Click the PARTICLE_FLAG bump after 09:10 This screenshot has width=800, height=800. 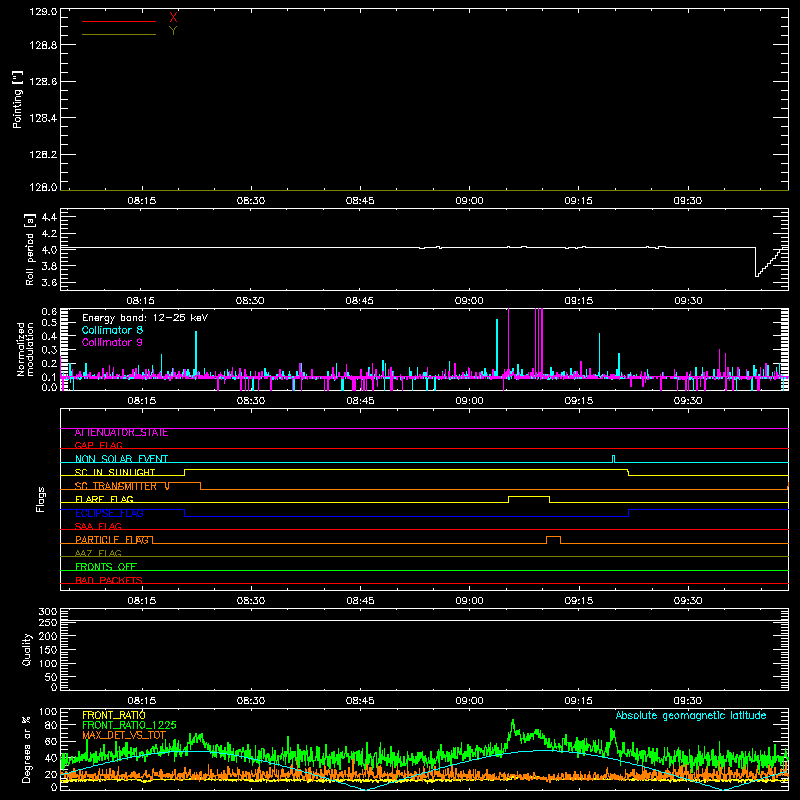(554, 539)
